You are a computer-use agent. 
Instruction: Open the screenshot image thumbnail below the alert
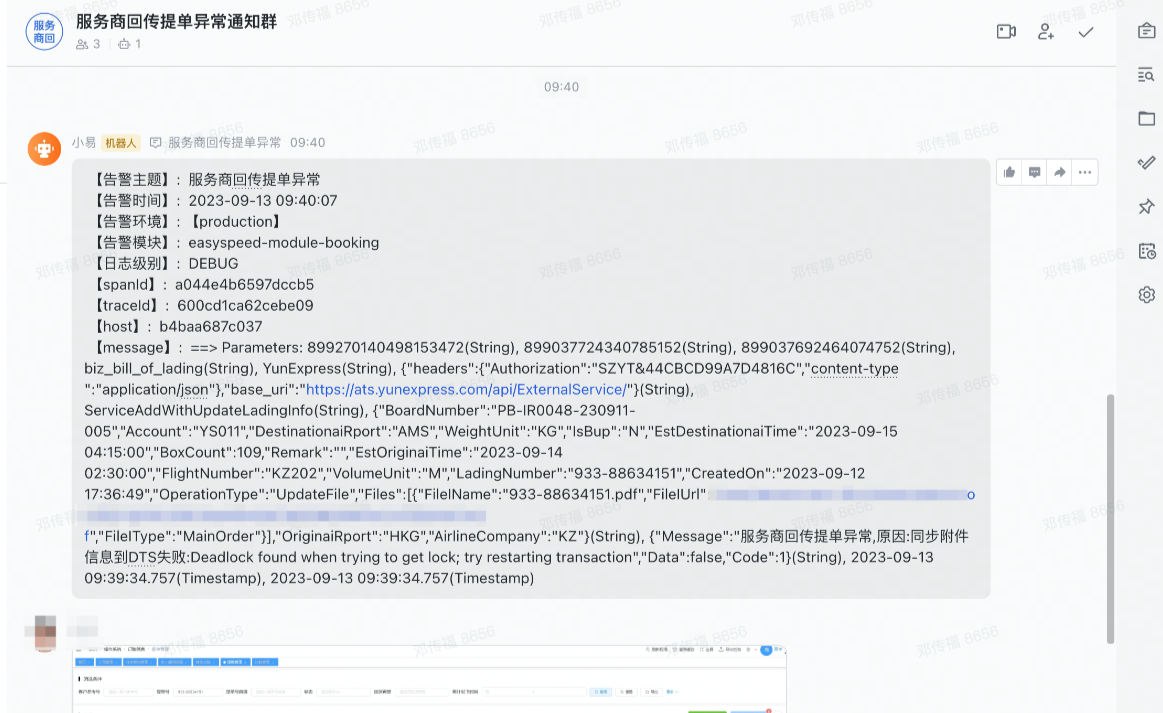429,679
